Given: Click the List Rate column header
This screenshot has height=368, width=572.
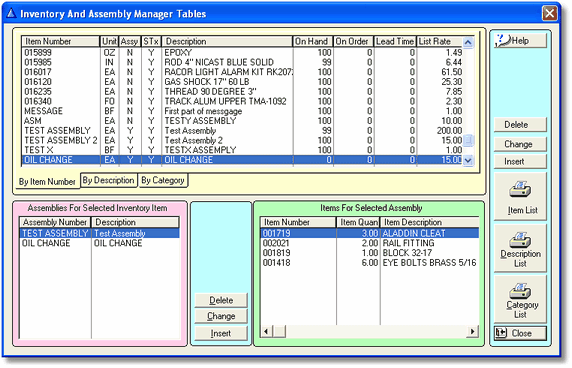Looking at the screenshot, I should tap(440, 42).
